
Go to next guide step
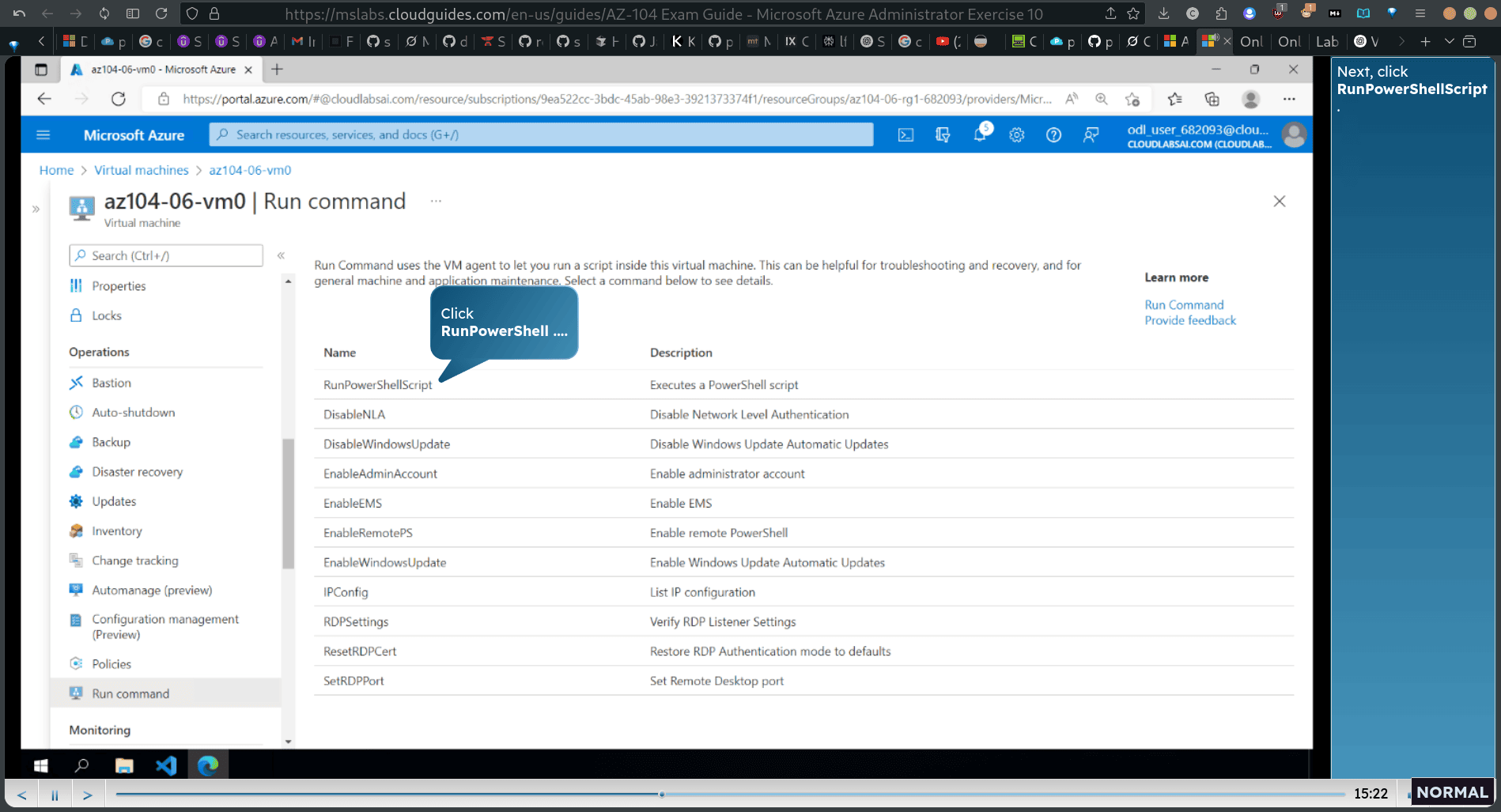(88, 795)
